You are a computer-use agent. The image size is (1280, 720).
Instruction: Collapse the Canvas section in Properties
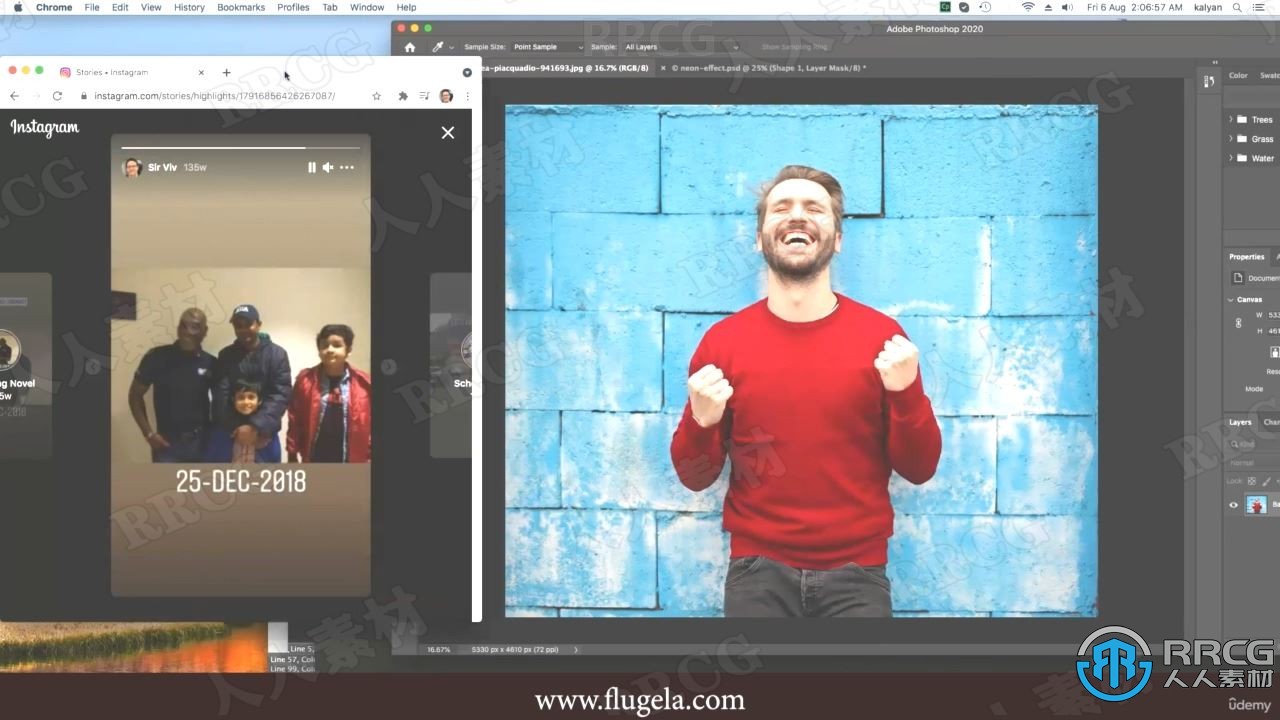tap(1231, 299)
